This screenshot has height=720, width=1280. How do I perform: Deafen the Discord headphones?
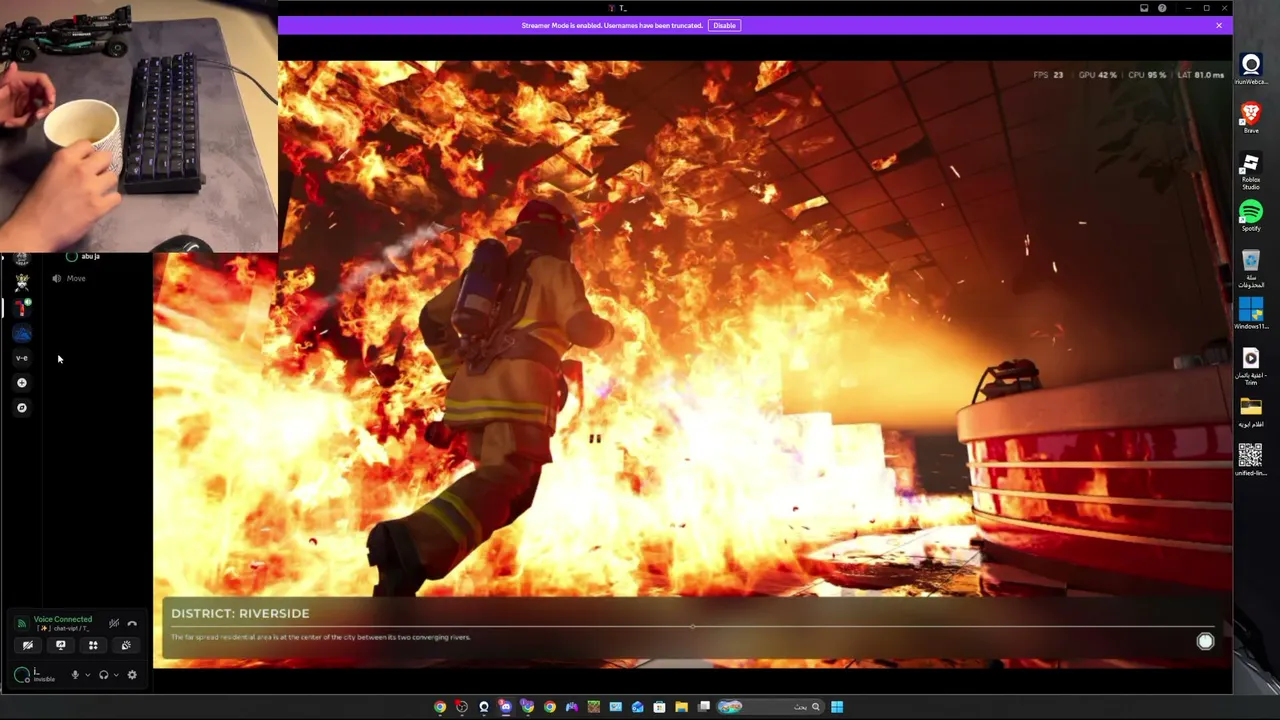pyautogui.click(x=103, y=675)
